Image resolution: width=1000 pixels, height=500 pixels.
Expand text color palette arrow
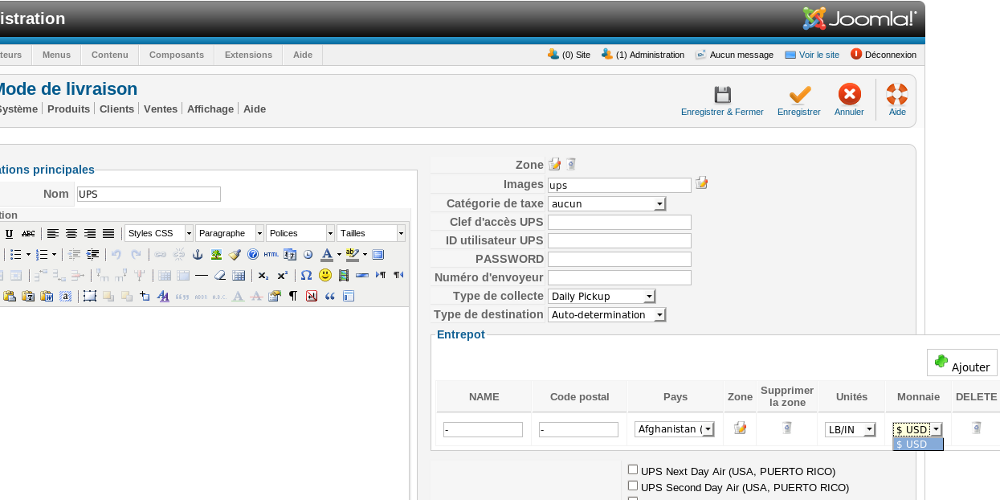(x=339, y=254)
